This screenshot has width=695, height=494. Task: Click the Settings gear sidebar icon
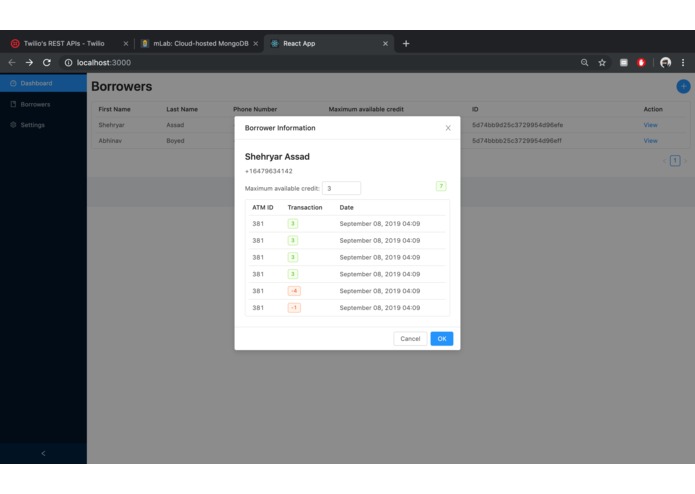[13, 125]
